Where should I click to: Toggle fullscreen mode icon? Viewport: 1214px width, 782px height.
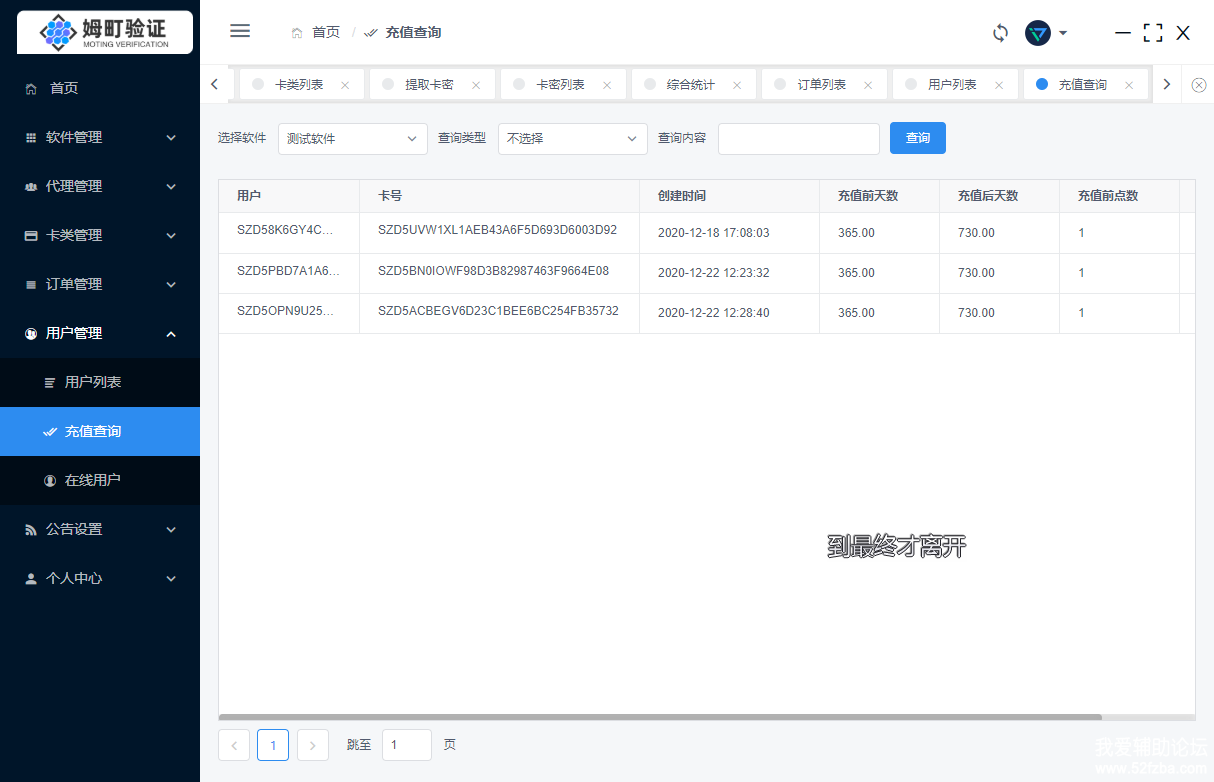click(1153, 33)
